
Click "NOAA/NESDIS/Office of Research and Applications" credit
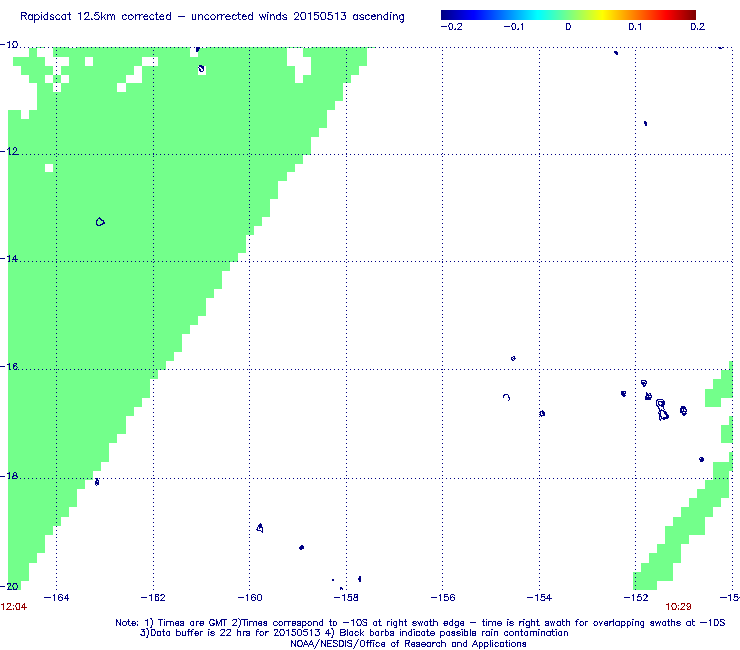408,644
